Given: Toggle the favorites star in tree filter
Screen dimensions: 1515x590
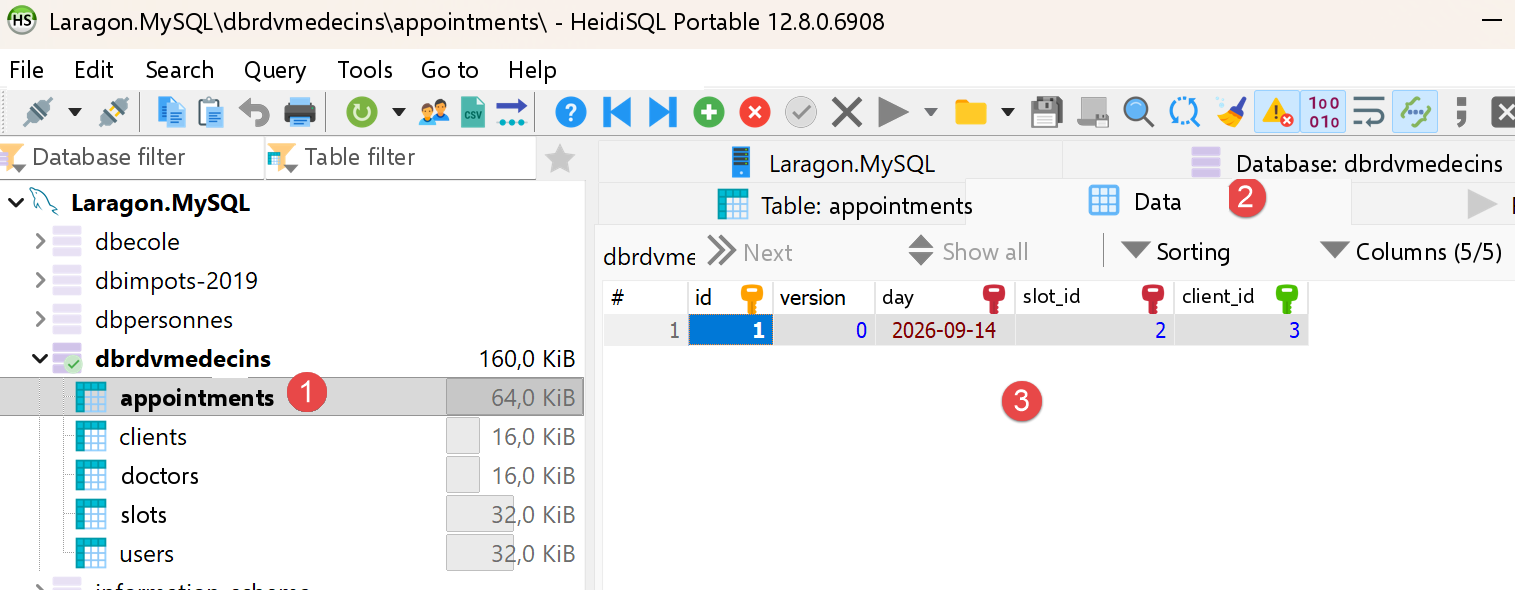Looking at the screenshot, I should pyautogui.click(x=560, y=158).
